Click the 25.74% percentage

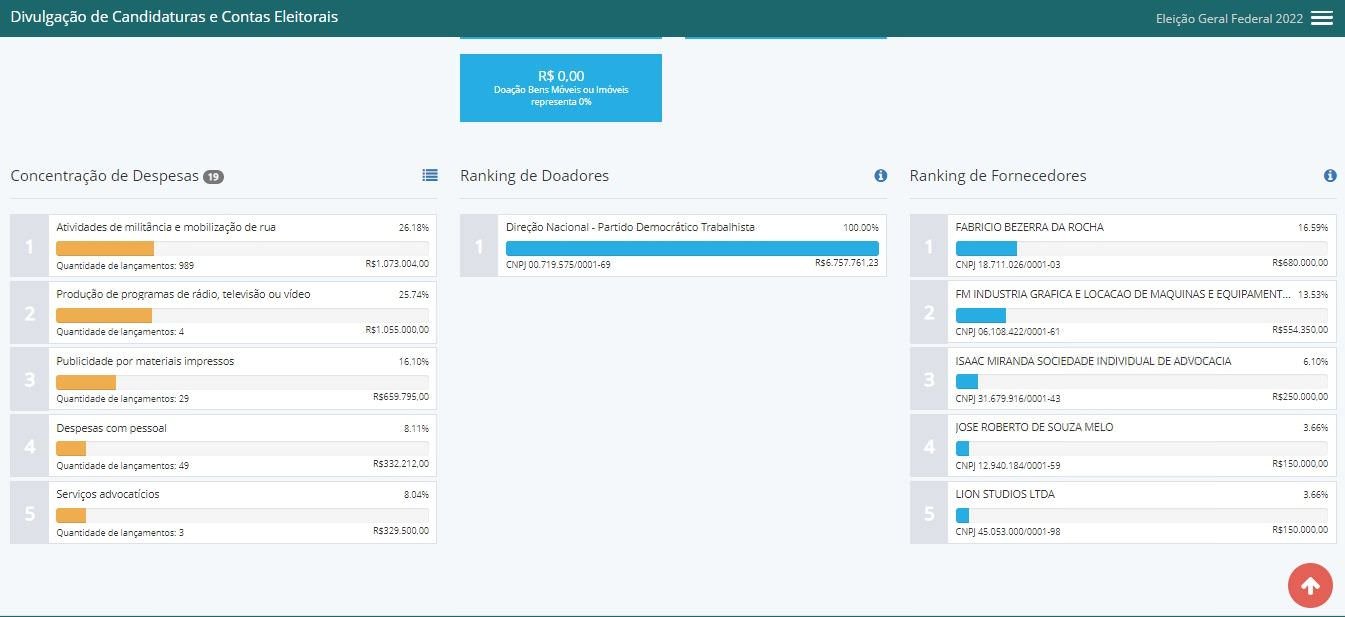pos(414,295)
